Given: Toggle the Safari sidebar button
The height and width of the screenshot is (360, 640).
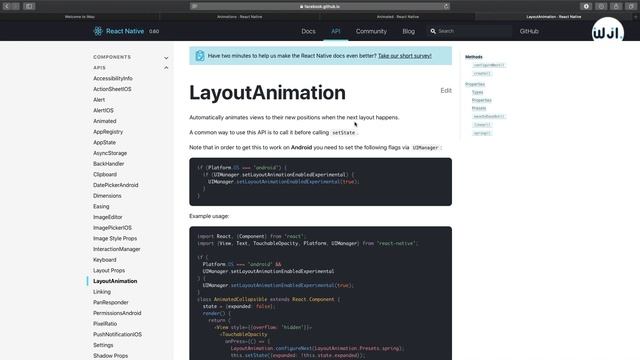Looking at the screenshot, I should 29,6.
